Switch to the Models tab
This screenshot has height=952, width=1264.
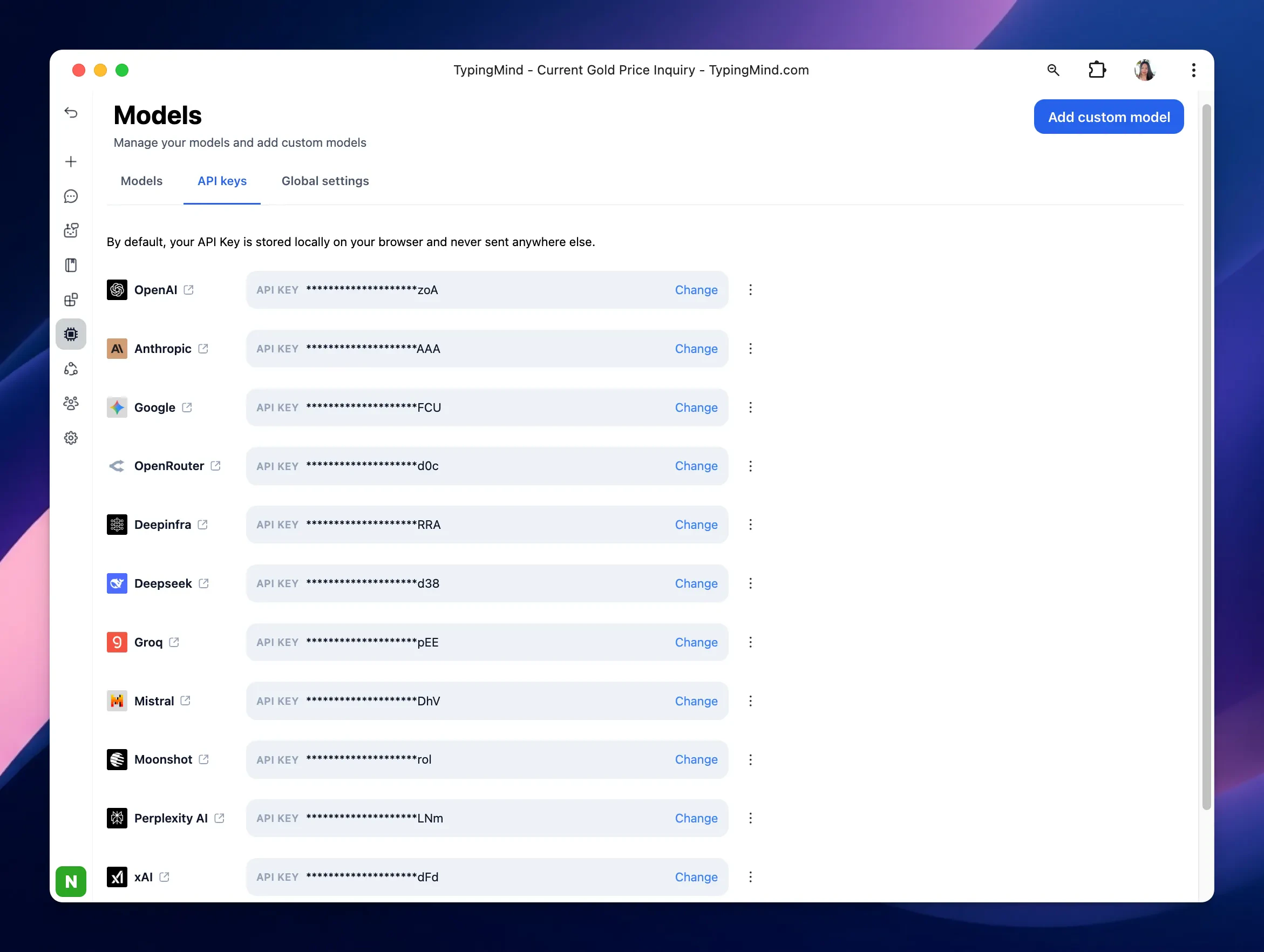(142, 181)
